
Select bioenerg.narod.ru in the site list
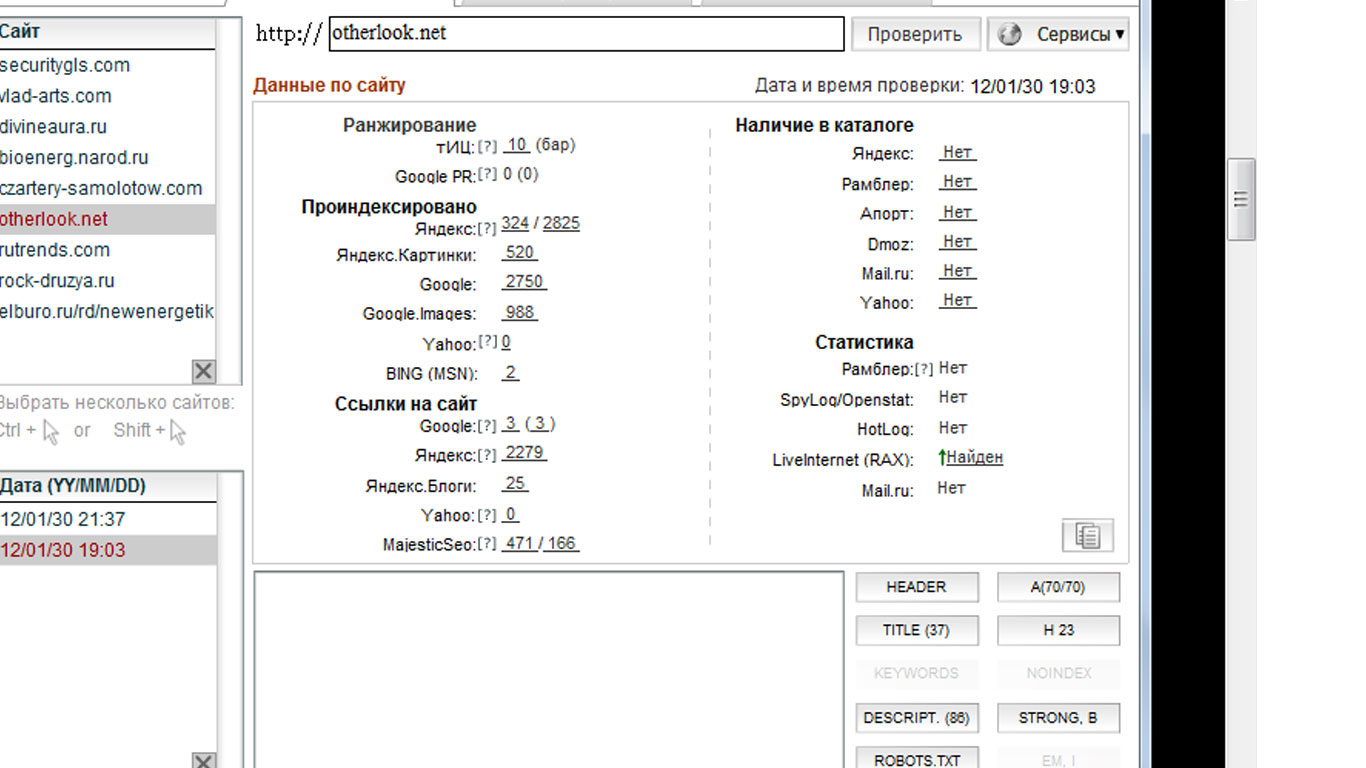107,158
